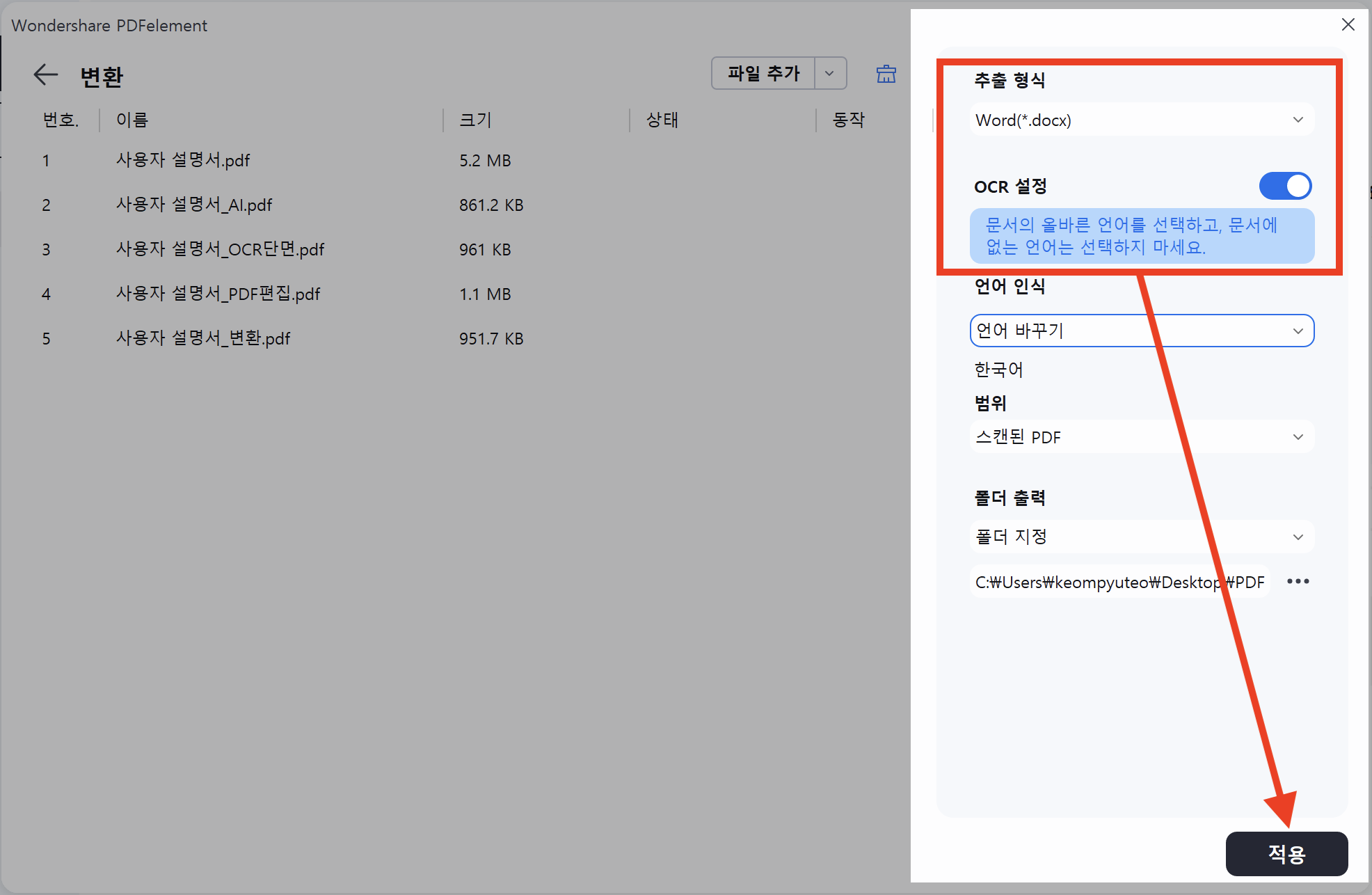Open folder browser via the ellipsis icon
Image resolution: width=1372 pixels, height=895 pixels.
pyautogui.click(x=1297, y=581)
